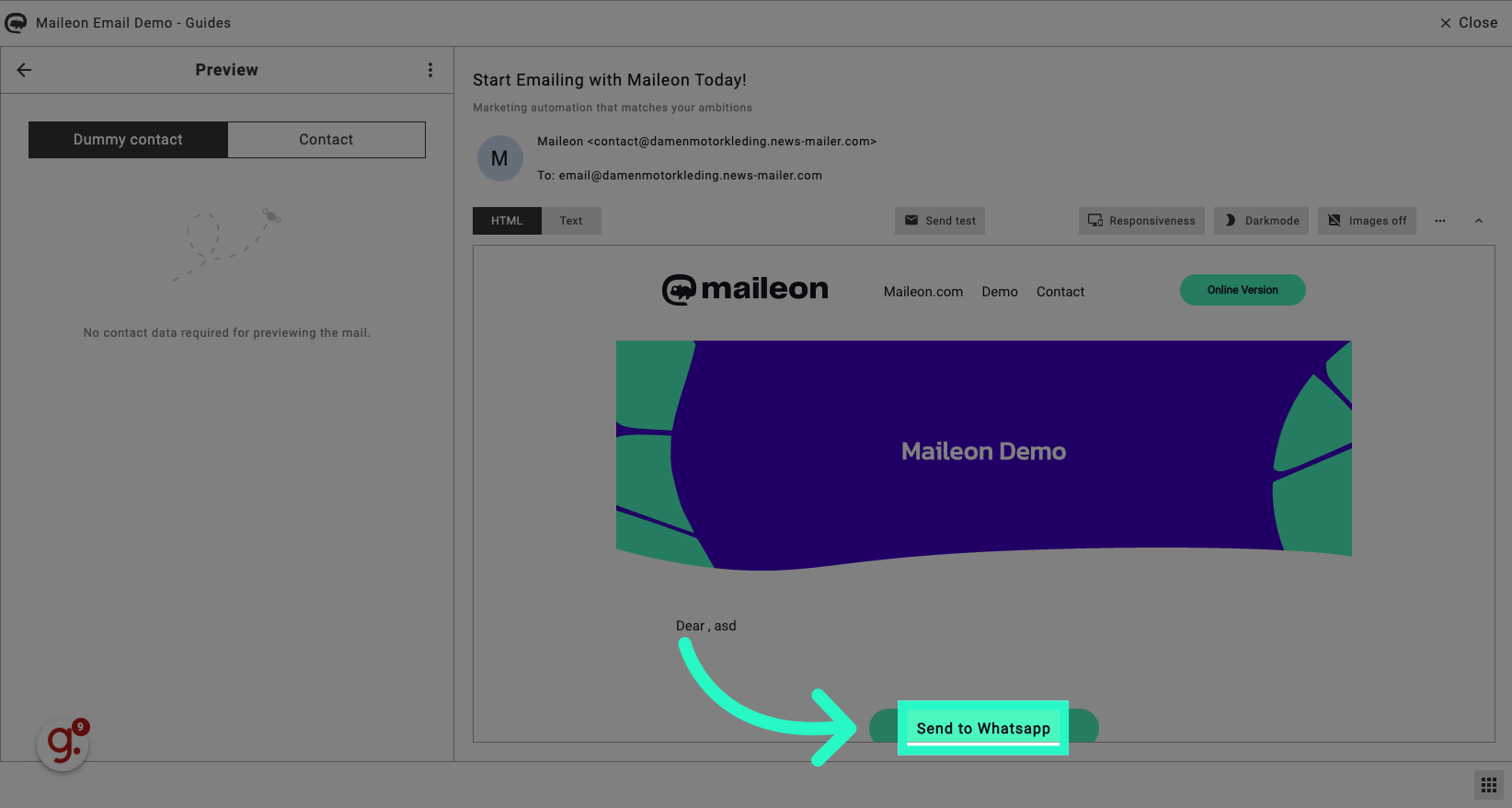This screenshot has width=1512, height=808.
Task: Open the Responsiveness preview
Action: 1141,221
